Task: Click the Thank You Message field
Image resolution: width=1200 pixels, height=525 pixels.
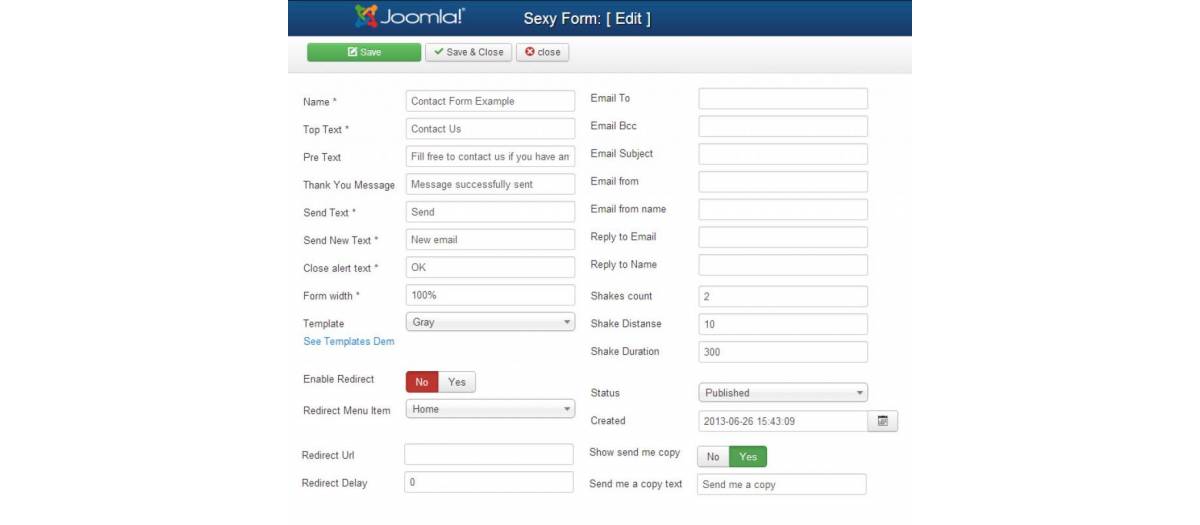Action: click(x=490, y=184)
